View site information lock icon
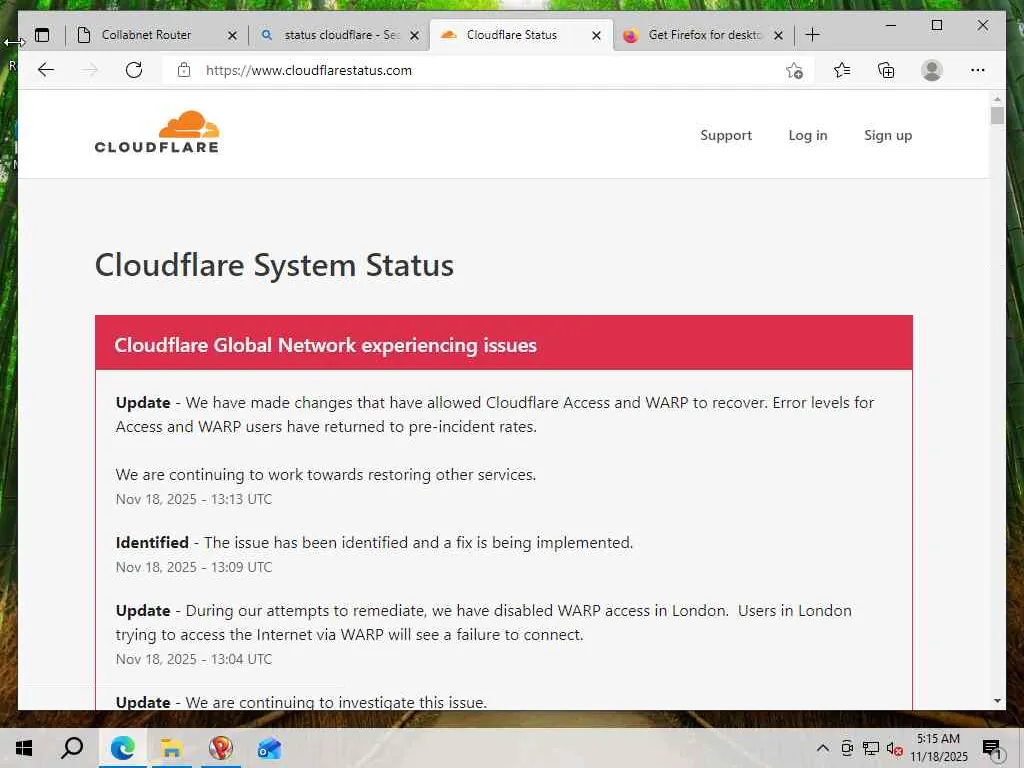1024x768 pixels. point(184,70)
